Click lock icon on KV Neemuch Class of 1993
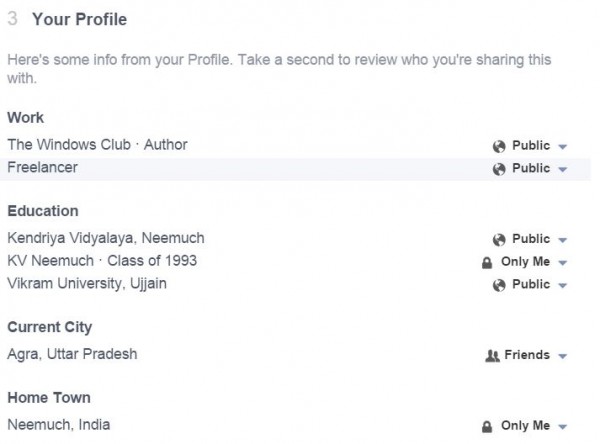The image size is (600, 444). point(487,263)
